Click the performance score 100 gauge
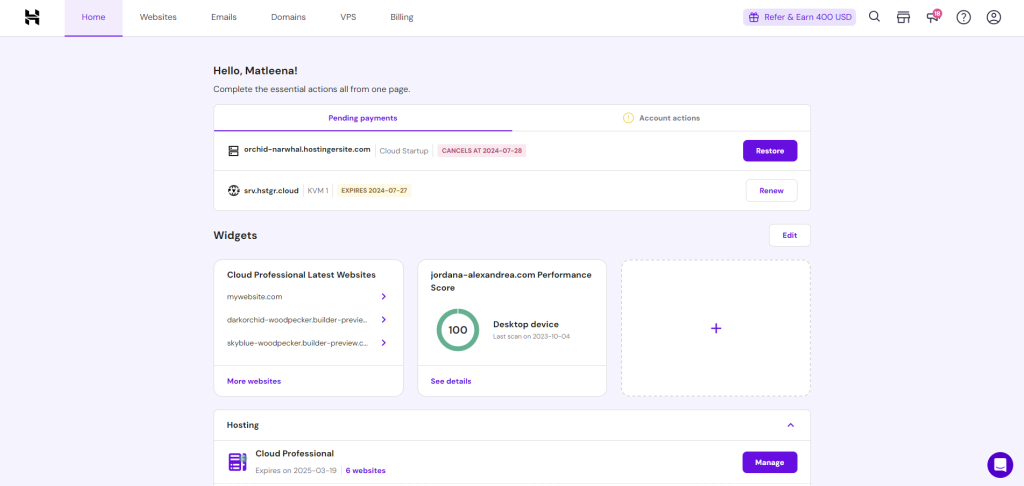The height and width of the screenshot is (486, 1024). 457,330
